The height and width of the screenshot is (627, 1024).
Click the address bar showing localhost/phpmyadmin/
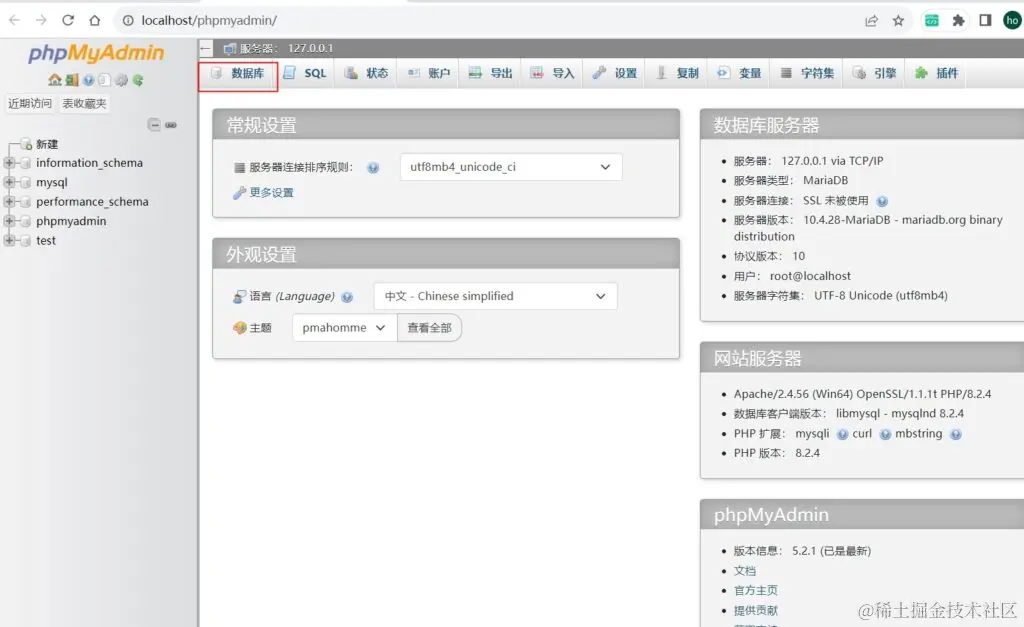click(483, 20)
